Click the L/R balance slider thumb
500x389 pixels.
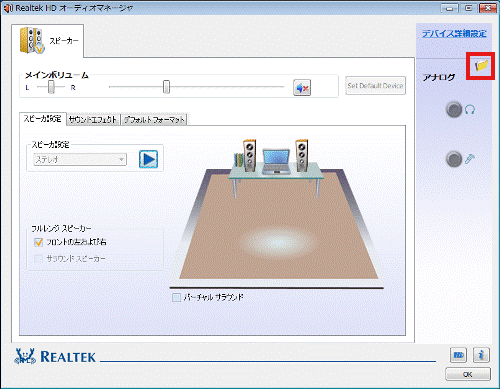51,87
